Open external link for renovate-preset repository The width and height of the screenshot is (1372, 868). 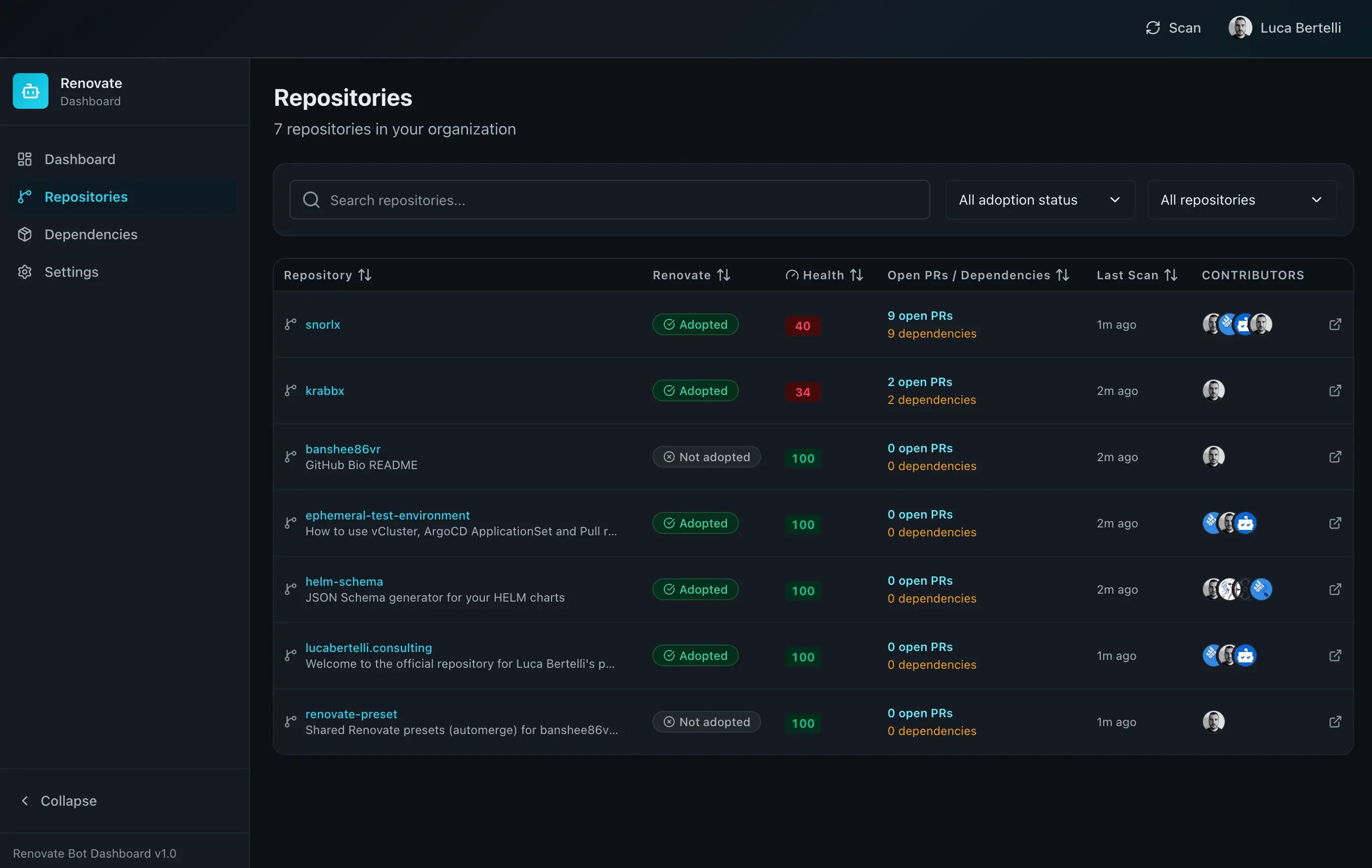pos(1335,722)
